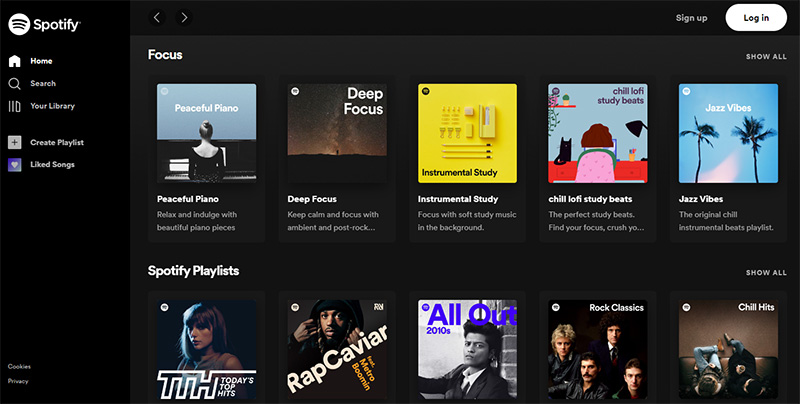Click 'Relax and indulge with beautiful piano pieces'

[197, 221]
